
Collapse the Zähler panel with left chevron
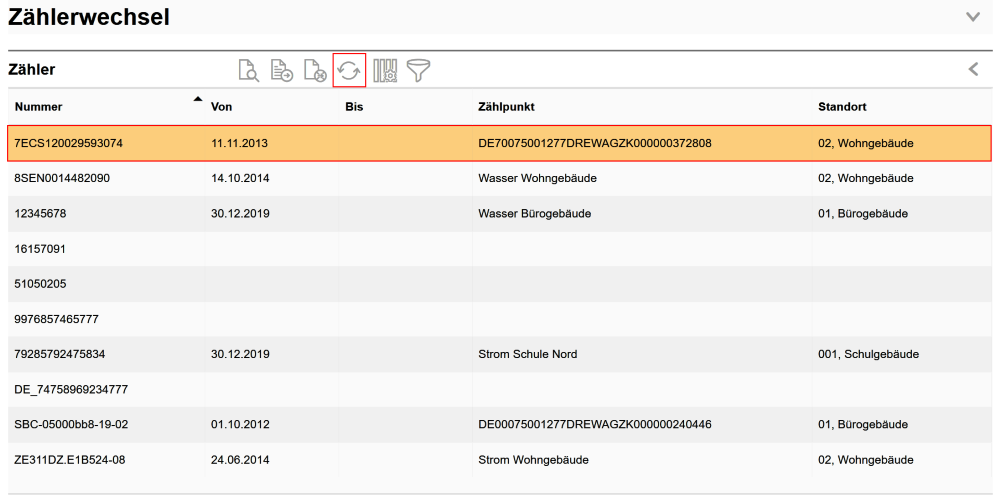[x=973, y=69]
